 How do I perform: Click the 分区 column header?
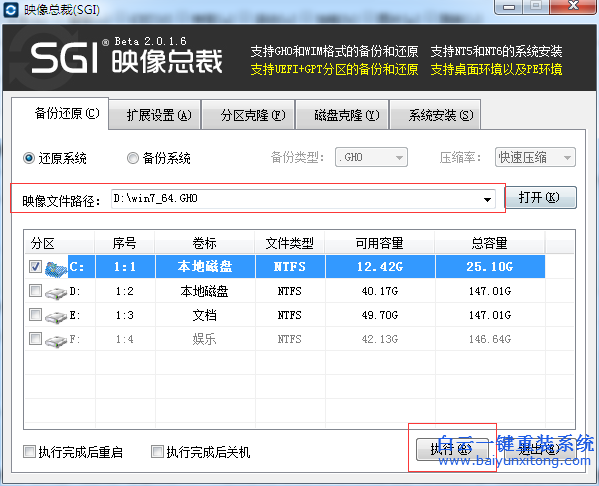point(60,243)
